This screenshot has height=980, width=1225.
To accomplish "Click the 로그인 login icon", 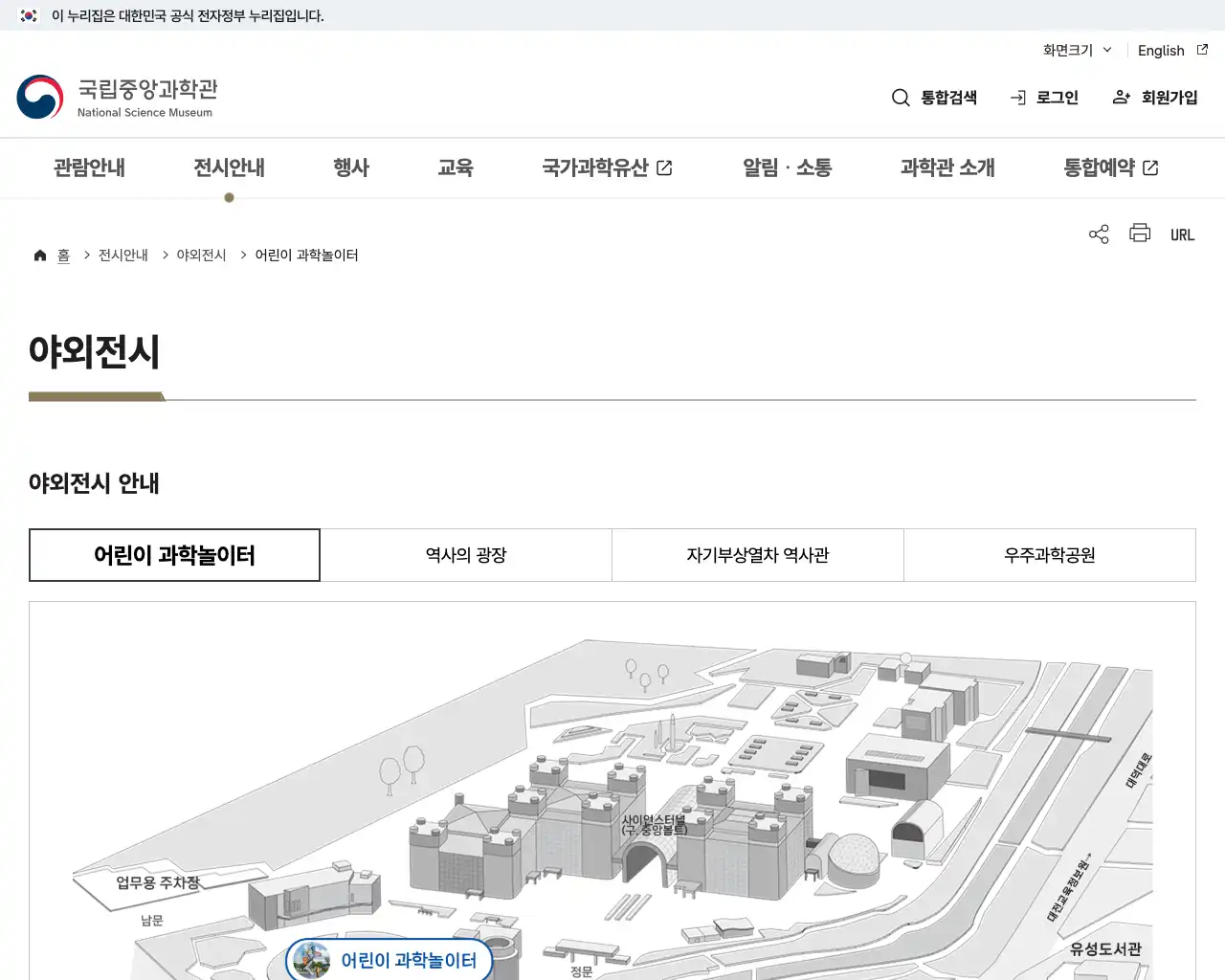I will [1017, 97].
